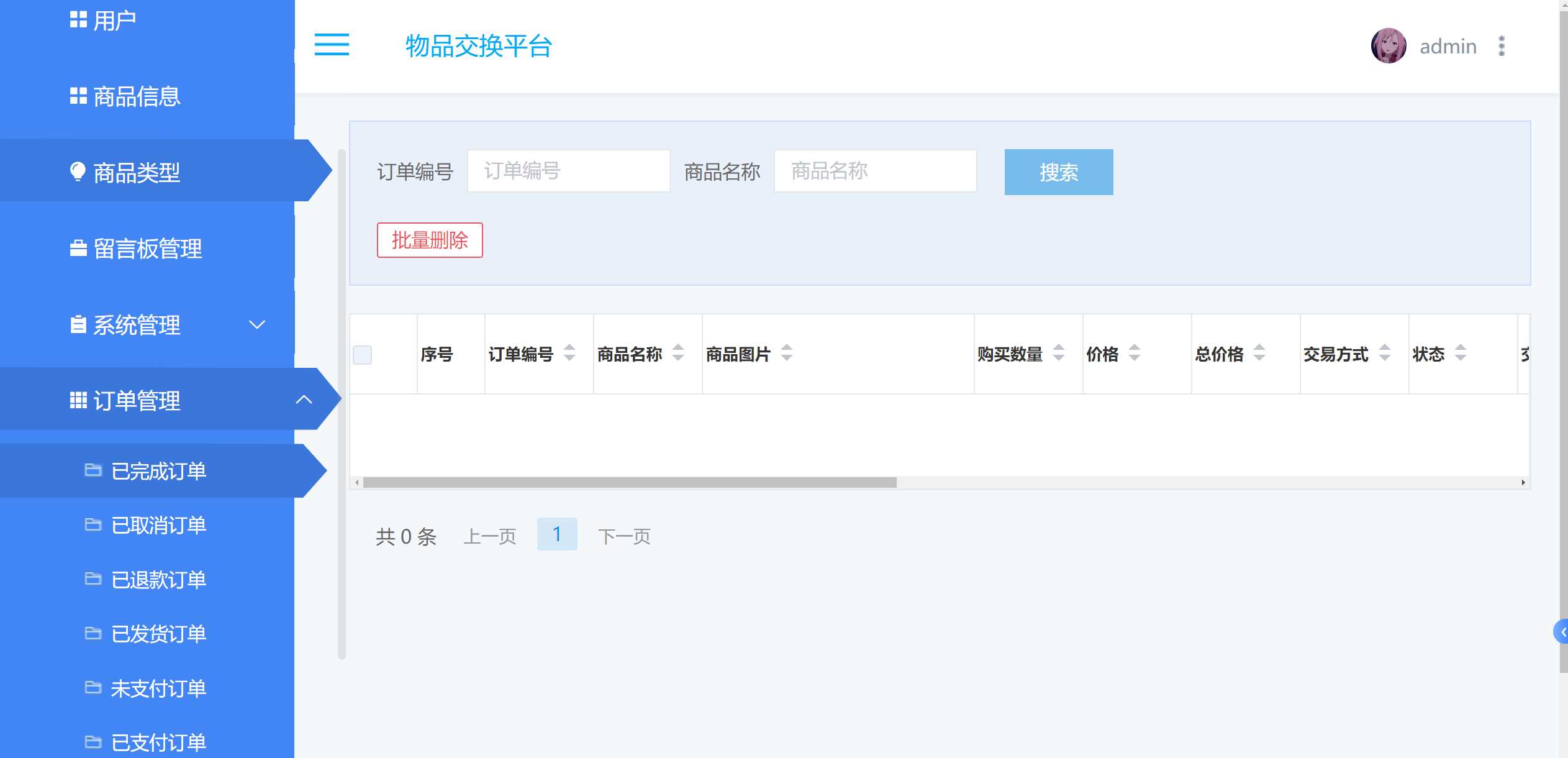Open the 未支付订单 page
Screen dimensions: 1568x758
(159, 688)
